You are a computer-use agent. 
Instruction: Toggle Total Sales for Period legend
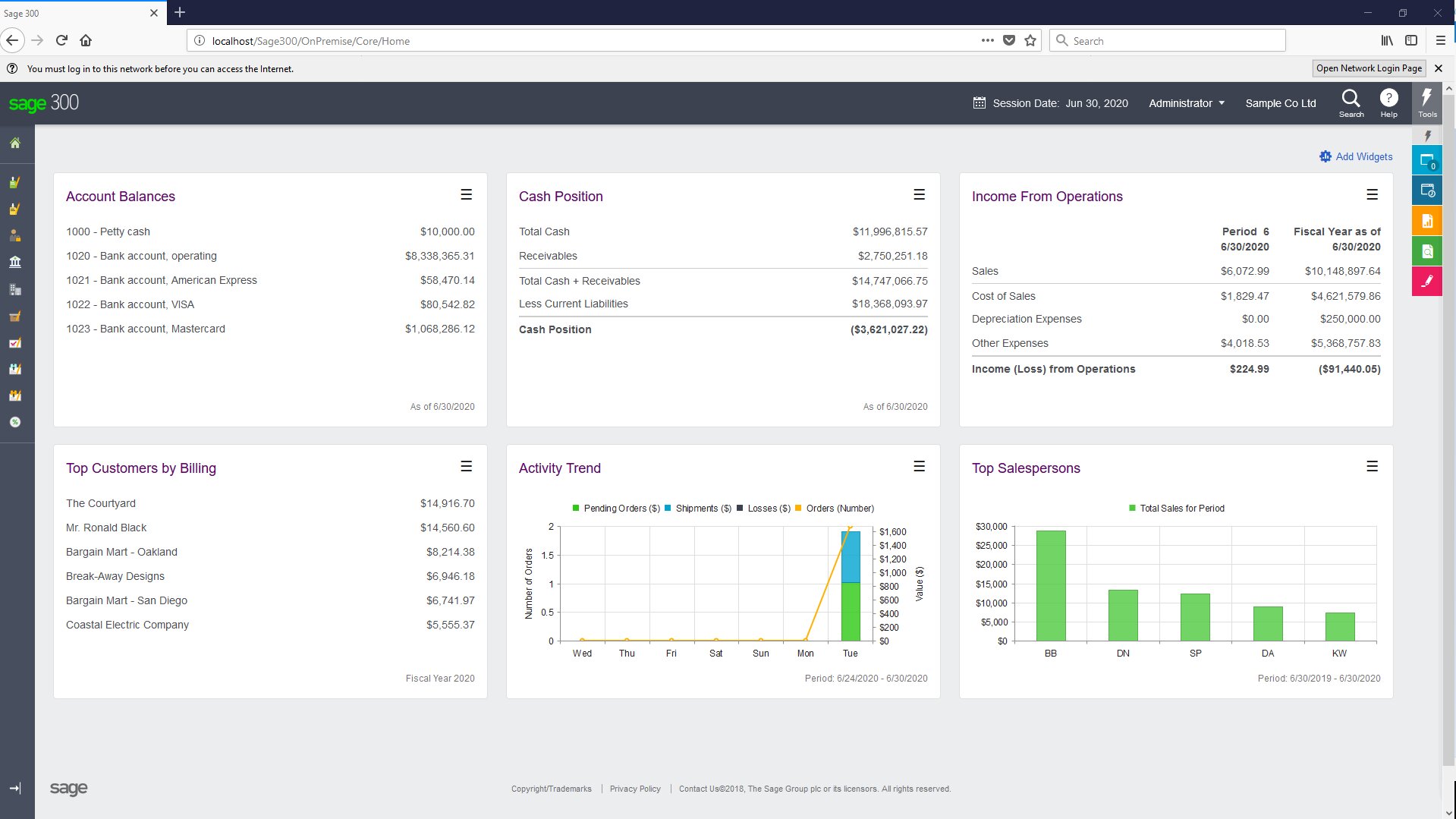1177,508
